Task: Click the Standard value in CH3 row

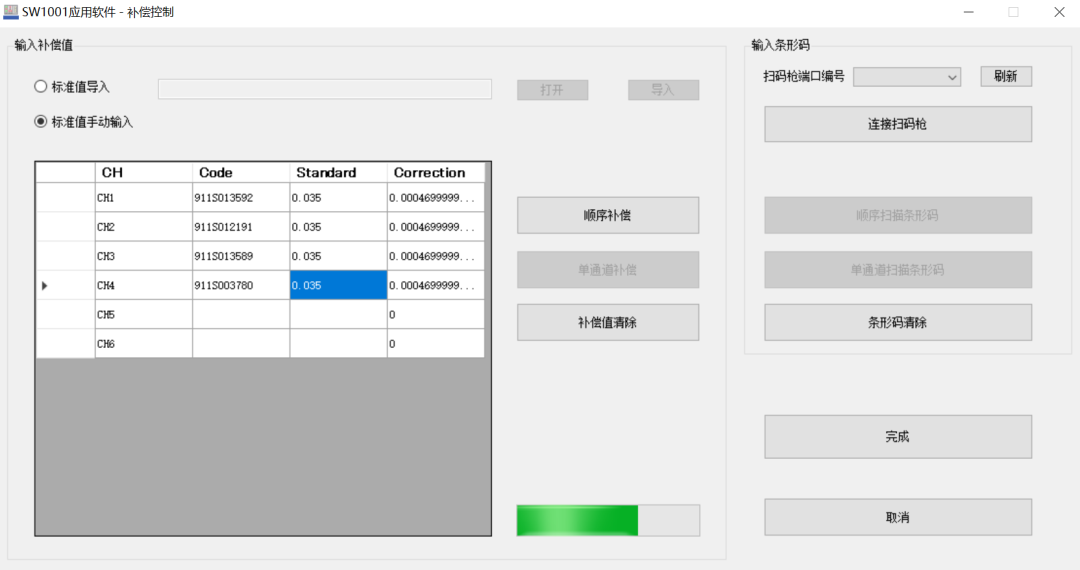Action: click(x=338, y=256)
